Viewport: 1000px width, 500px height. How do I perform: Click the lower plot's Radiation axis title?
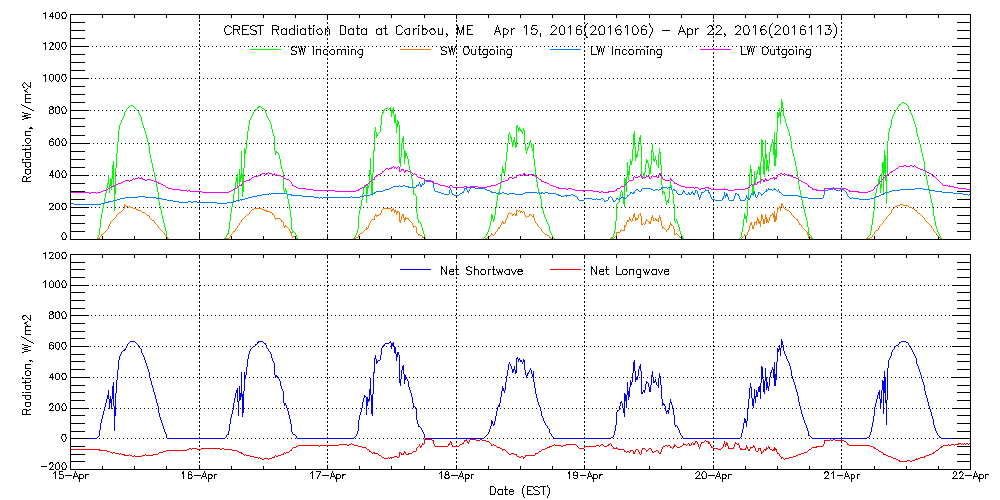point(30,360)
